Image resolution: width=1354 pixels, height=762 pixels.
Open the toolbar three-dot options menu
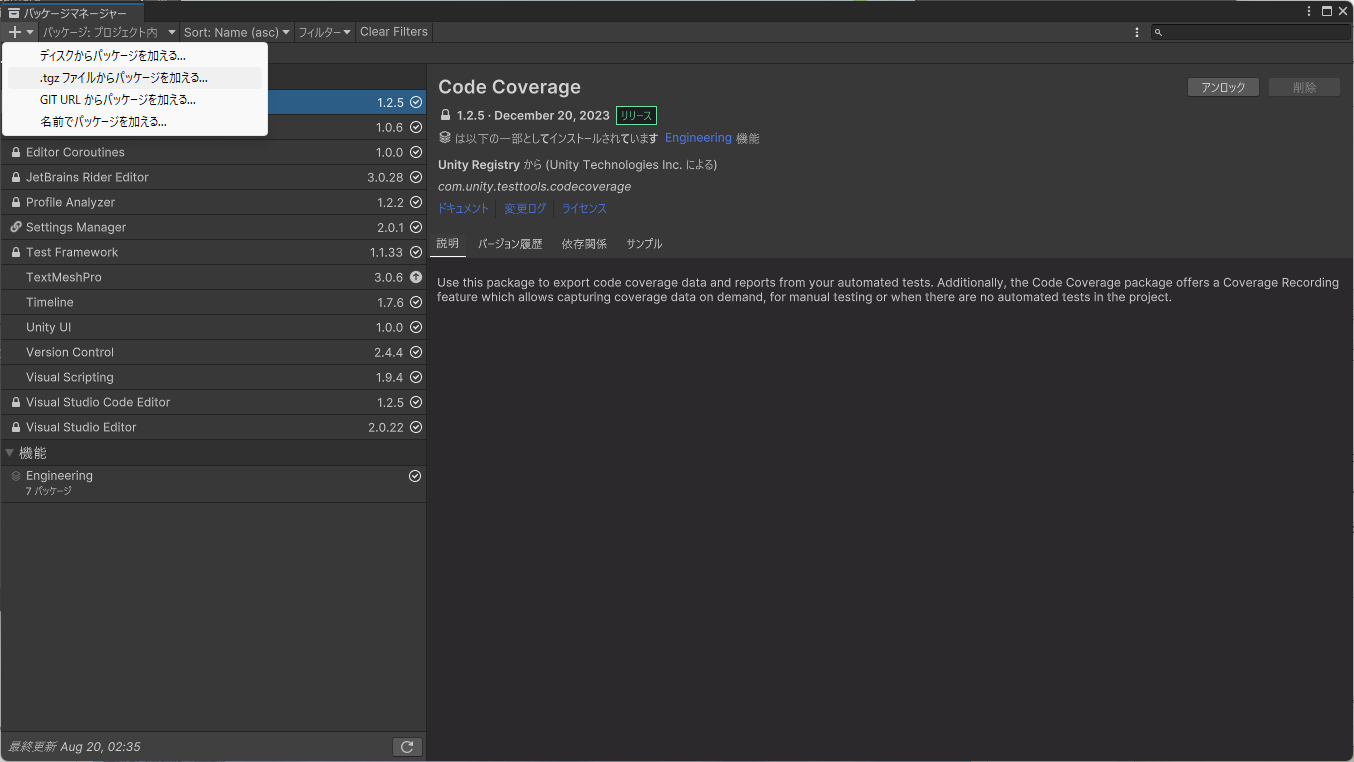coord(1137,32)
